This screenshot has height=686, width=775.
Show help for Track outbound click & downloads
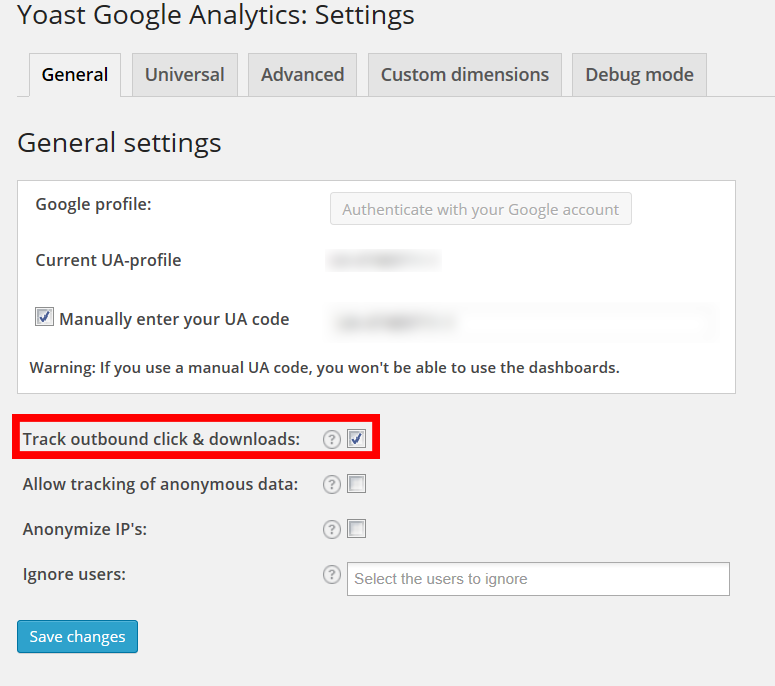(x=332, y=439)
